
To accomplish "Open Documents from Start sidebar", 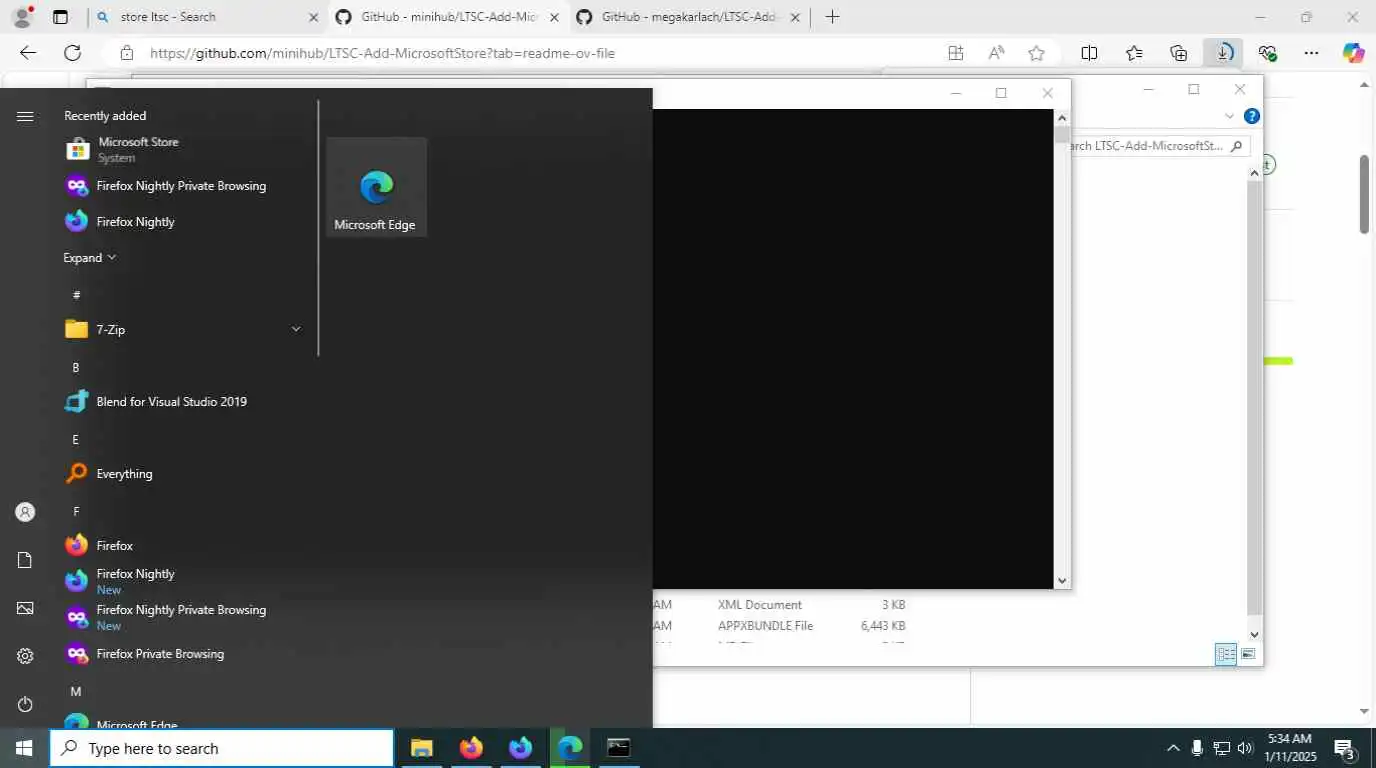I will 25,560.
